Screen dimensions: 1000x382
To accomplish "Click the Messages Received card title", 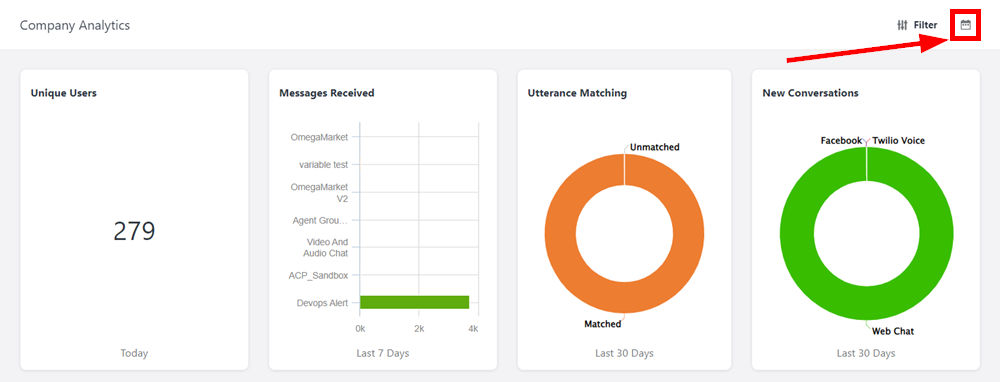I will [x=327, y=93].
